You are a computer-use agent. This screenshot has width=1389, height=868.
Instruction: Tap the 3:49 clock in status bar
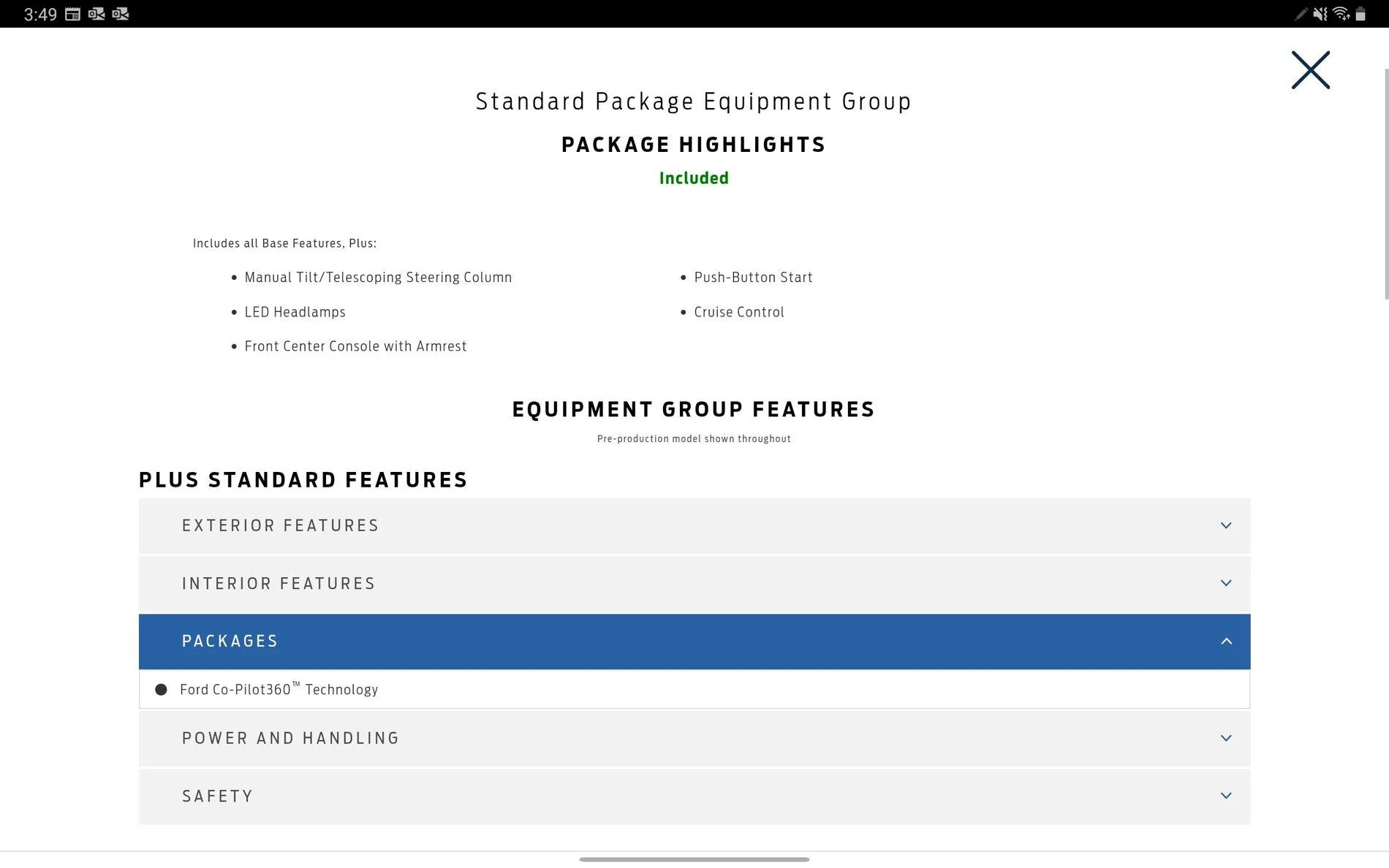click(40, 15)
